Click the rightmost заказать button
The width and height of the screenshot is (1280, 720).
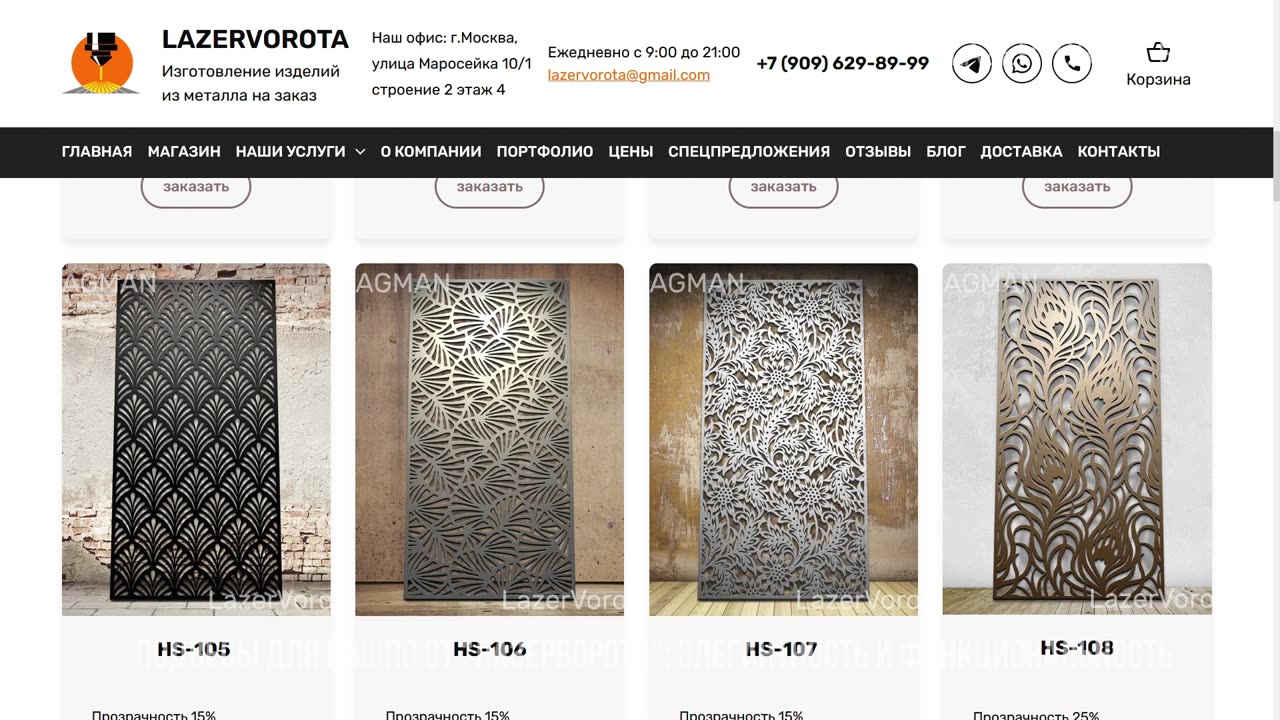[1077, 188]
